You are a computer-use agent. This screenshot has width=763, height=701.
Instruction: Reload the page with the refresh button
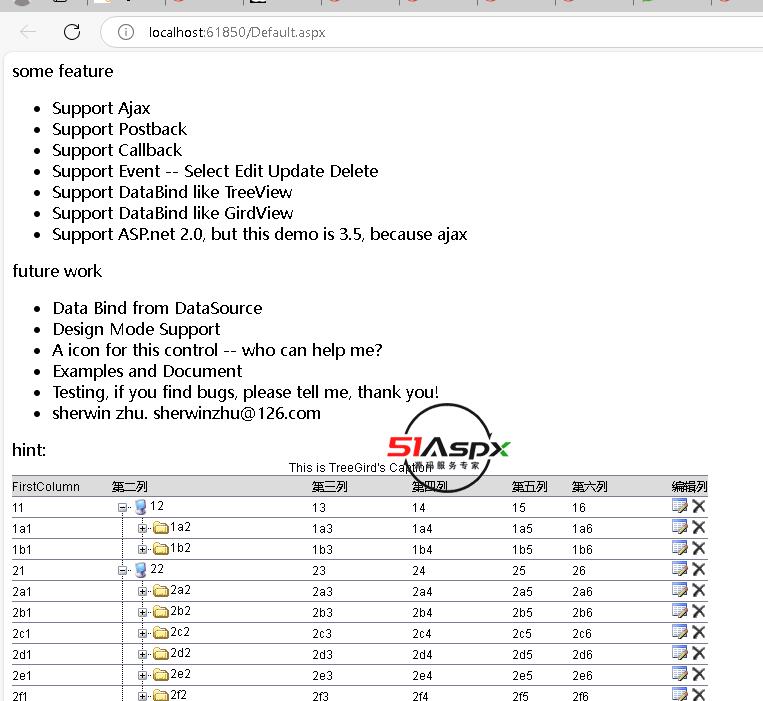[72, 32]
